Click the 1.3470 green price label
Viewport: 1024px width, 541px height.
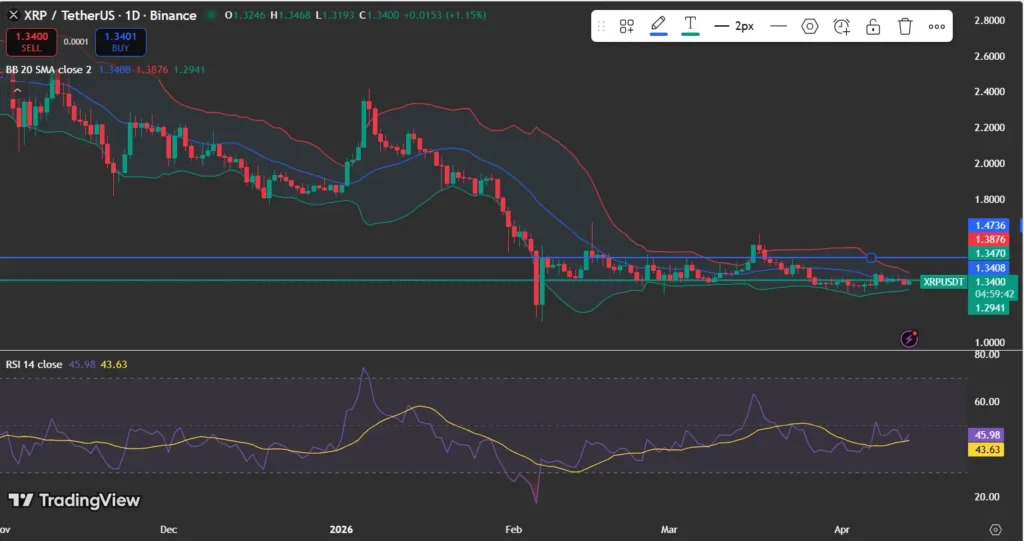coord(990,254)
